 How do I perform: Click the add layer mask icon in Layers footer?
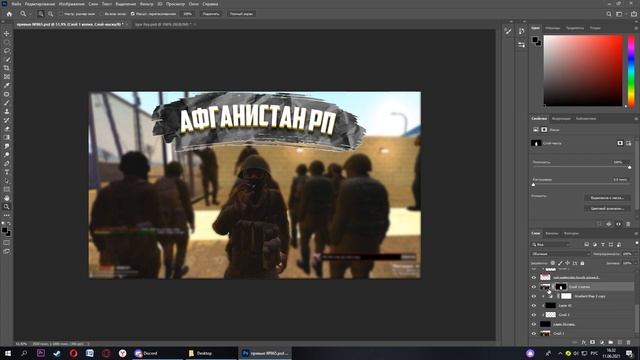pyautogui.click(x=593, y=342)
